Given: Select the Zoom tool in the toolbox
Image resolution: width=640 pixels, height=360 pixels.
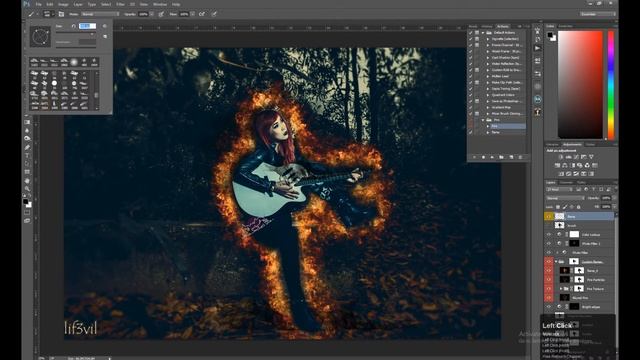Looking at the screenshot, I should 27,189.
